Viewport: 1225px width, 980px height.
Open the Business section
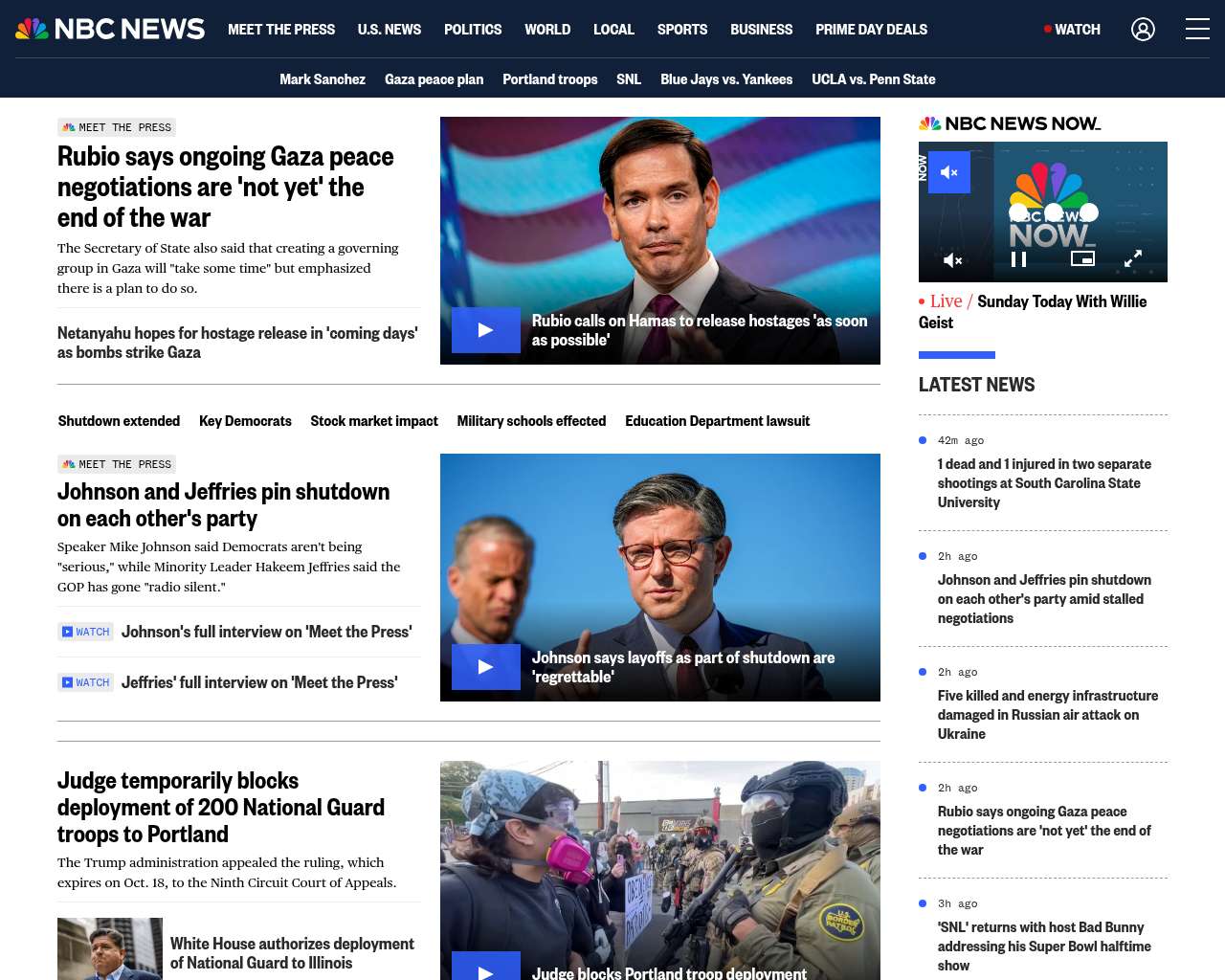[x=762, y=30]
